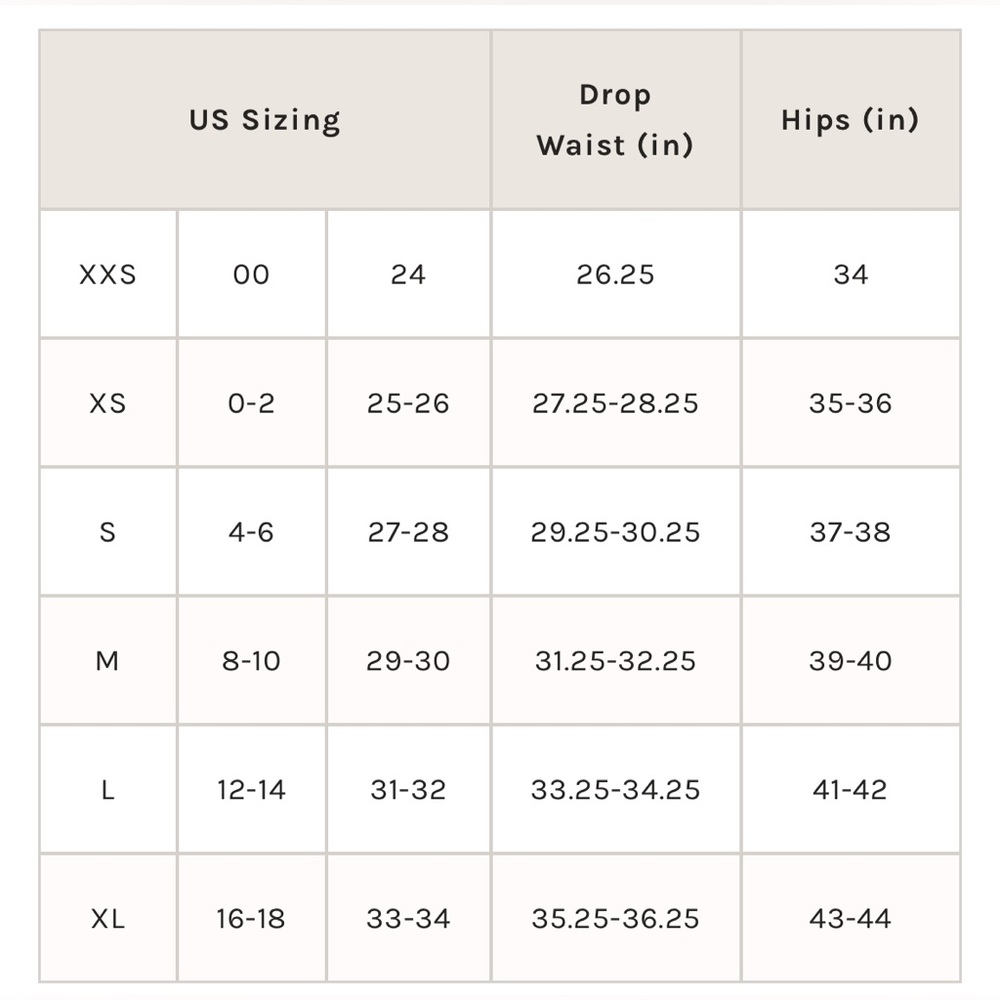
Task: Click the M size label cell
Action: (x=108, y=661)
